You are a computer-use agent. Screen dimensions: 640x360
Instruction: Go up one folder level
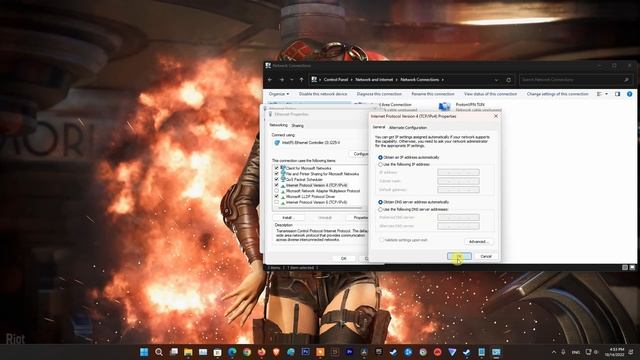(x=301, y=80)
